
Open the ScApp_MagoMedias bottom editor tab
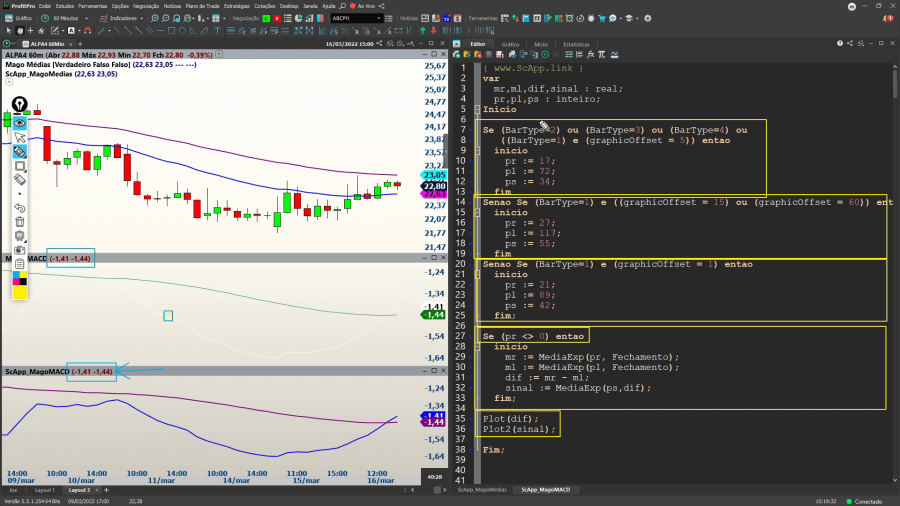click(482, 490)
